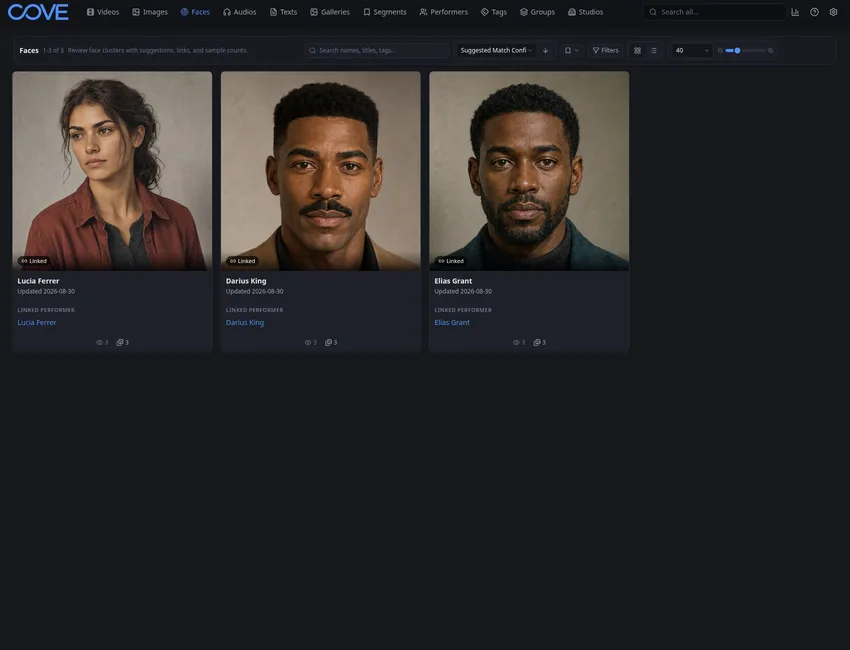The image size is (850, 650).
Task: Click the samples count on Elias Grant card
Action: click(539, 342)
